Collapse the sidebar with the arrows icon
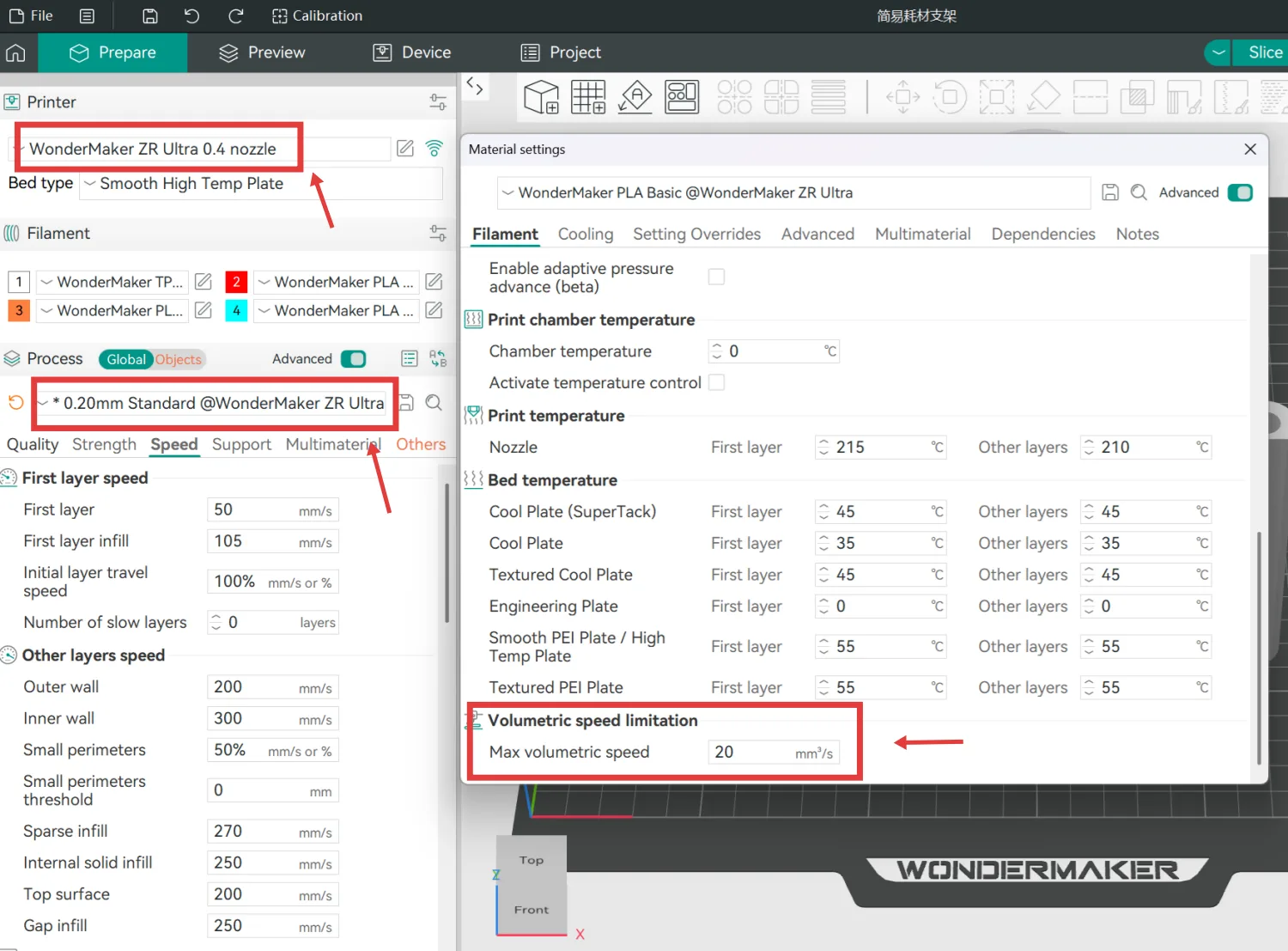This screenshot has width=1288, height=951. pos(474,85)
